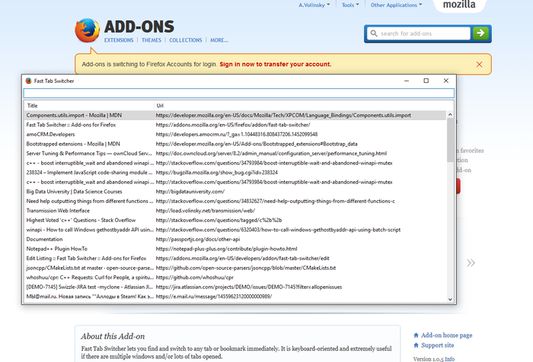Click the scroll-down arrow in tab list
This screenshot has width=533, height=362.
pos(450,299)
